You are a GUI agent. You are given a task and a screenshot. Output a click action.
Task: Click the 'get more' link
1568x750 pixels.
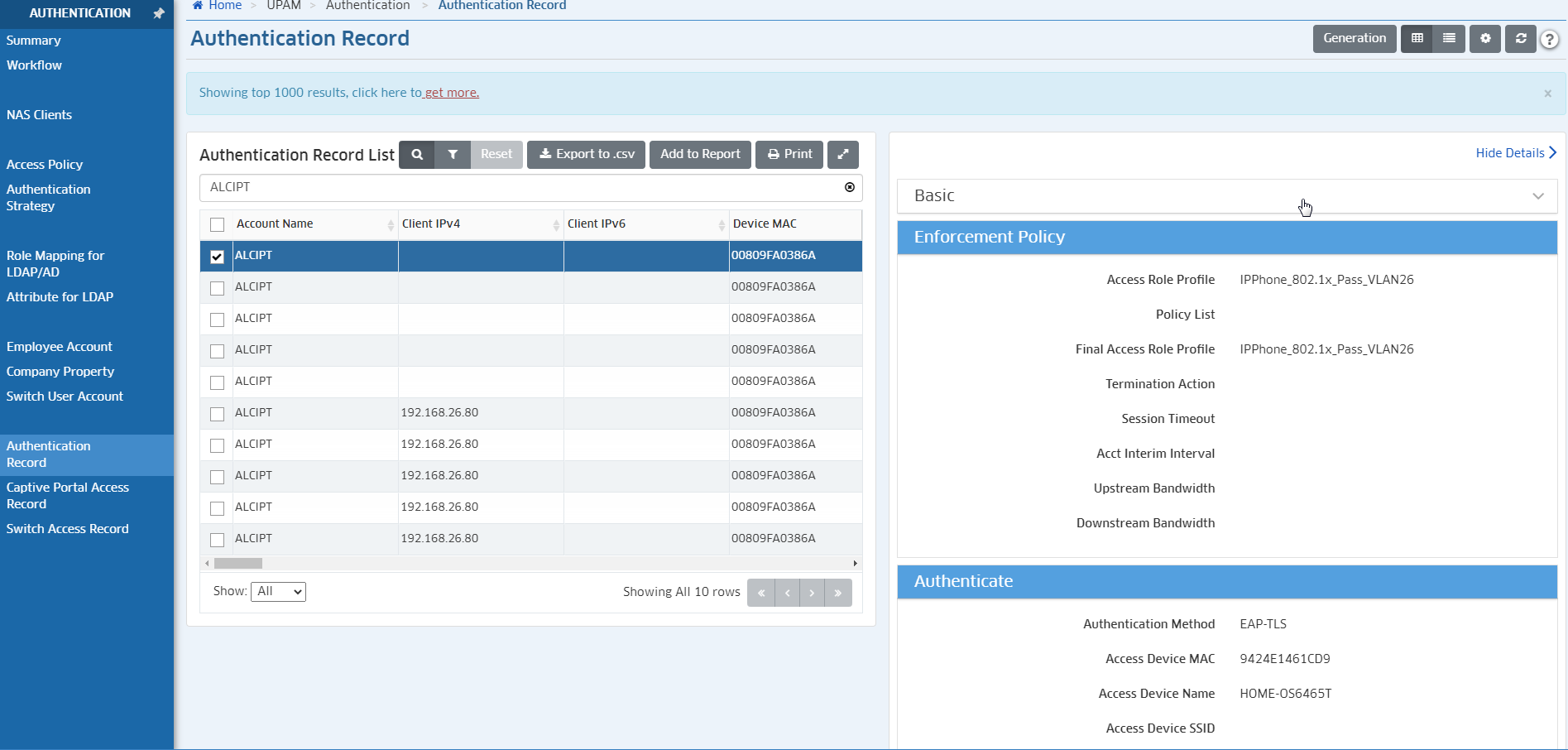coord(452,93)
